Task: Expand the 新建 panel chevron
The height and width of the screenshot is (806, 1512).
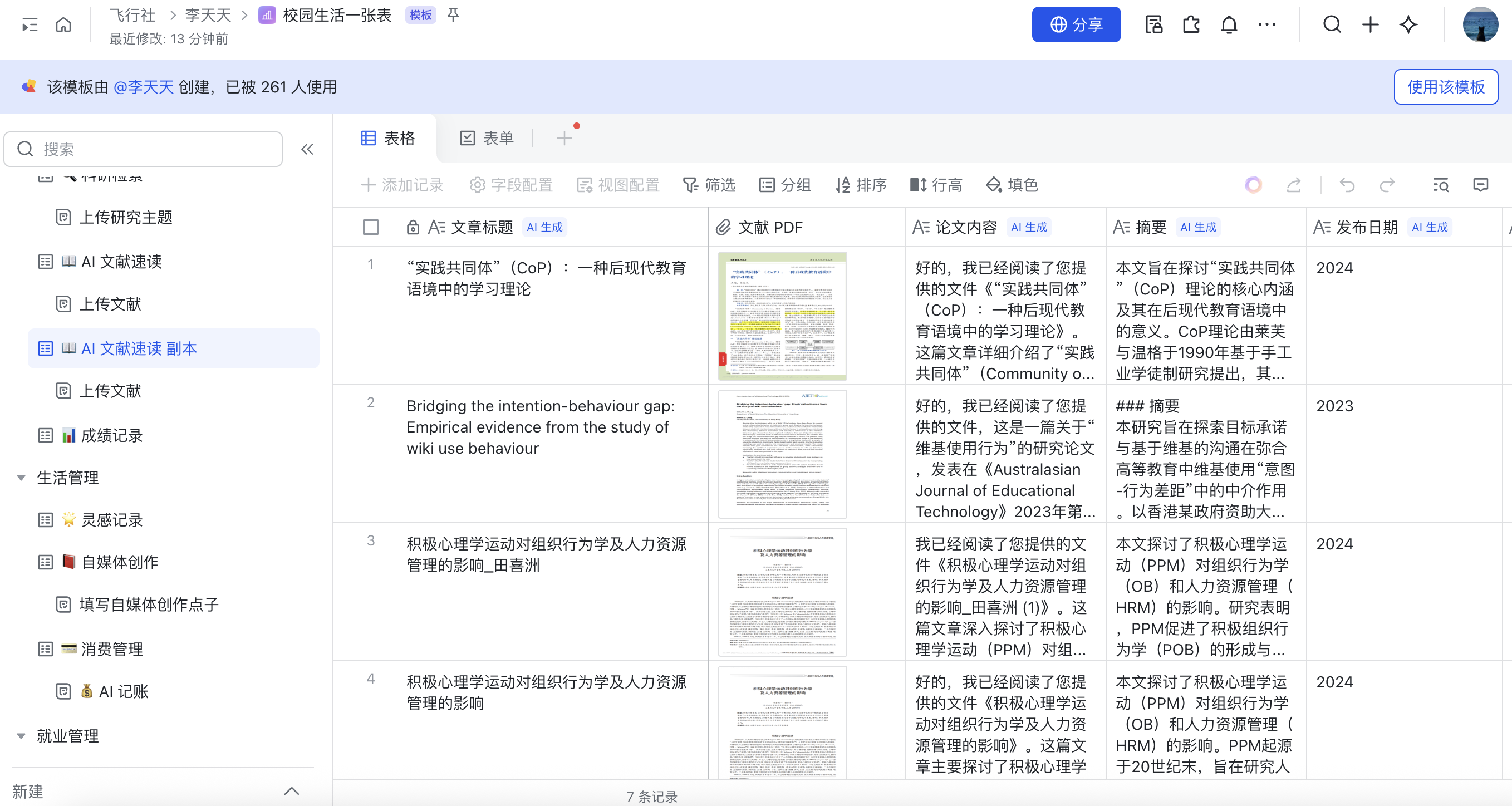Action: pos(292,792)
